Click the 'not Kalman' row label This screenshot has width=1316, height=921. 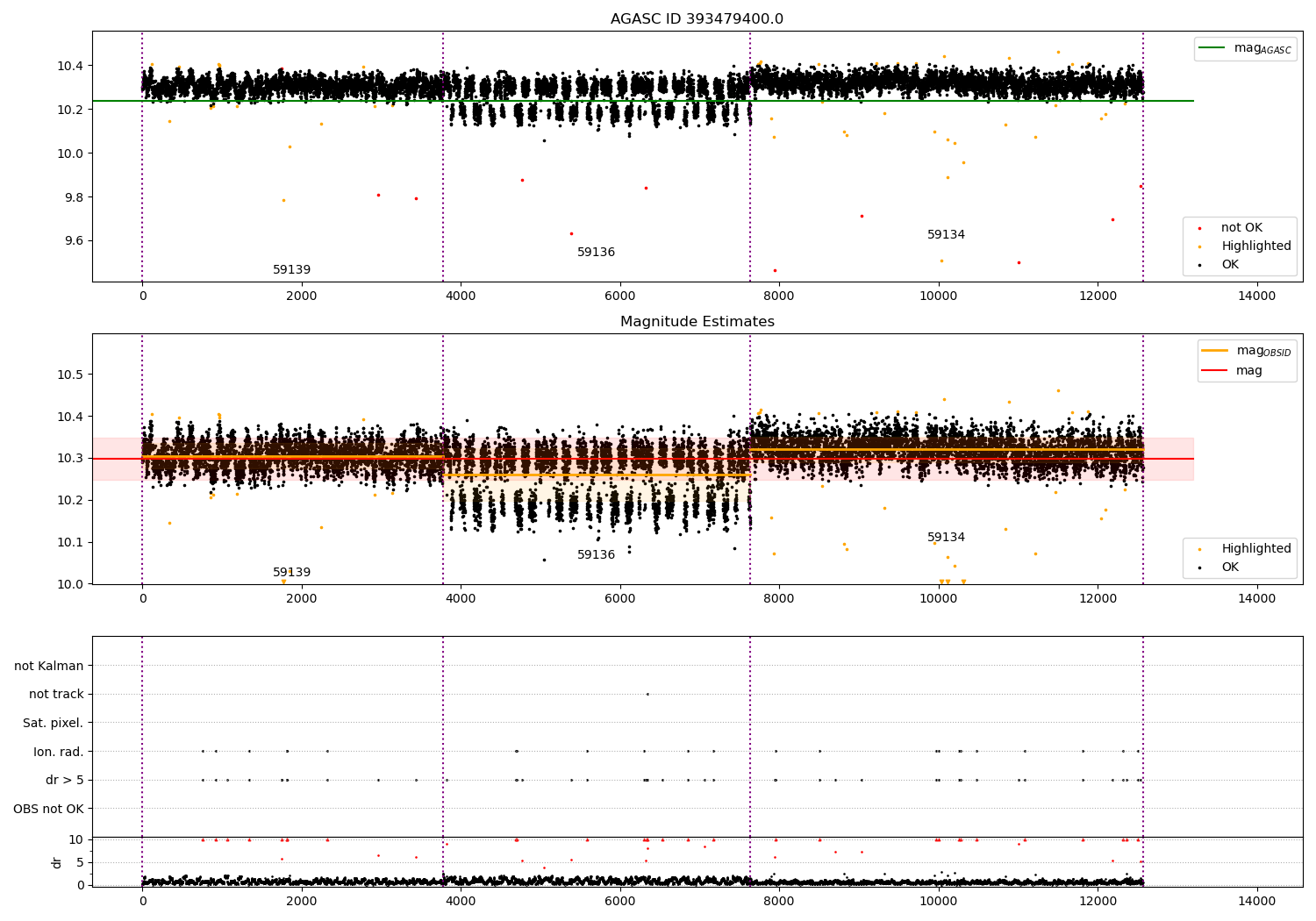pos(49,666)
